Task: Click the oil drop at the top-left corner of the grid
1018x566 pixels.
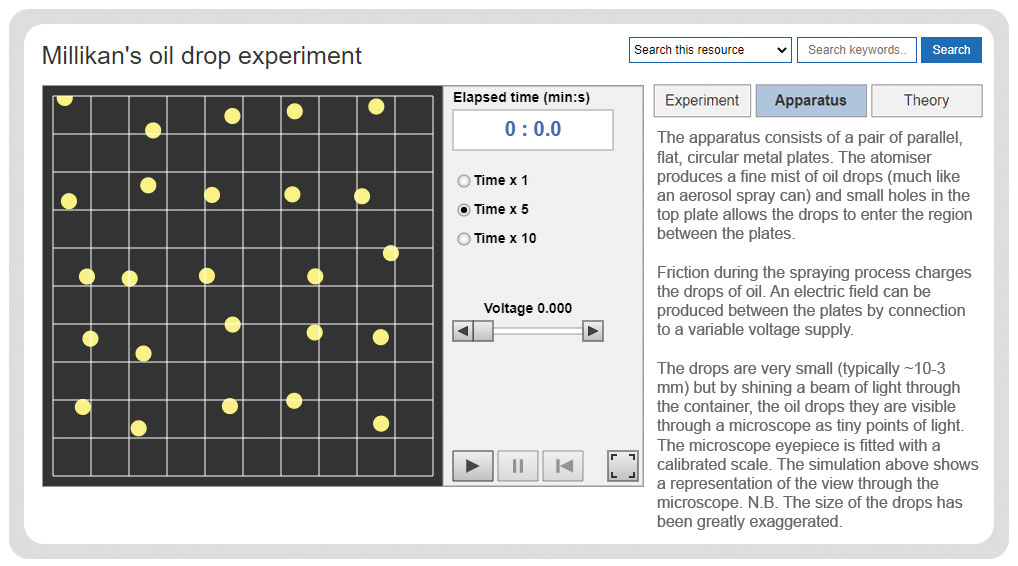Action: coord(64,98)
